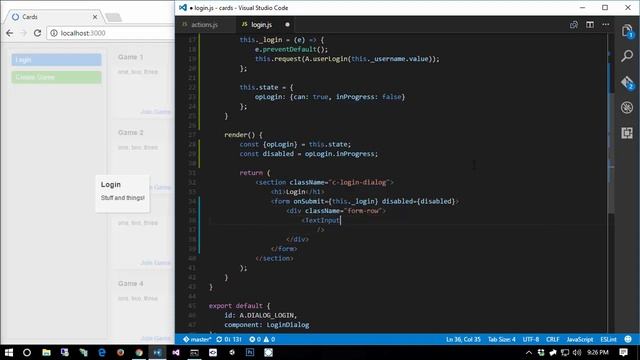640x360 pixels.
Task: Open the Source Control view
Action: (x=627, y=82)
